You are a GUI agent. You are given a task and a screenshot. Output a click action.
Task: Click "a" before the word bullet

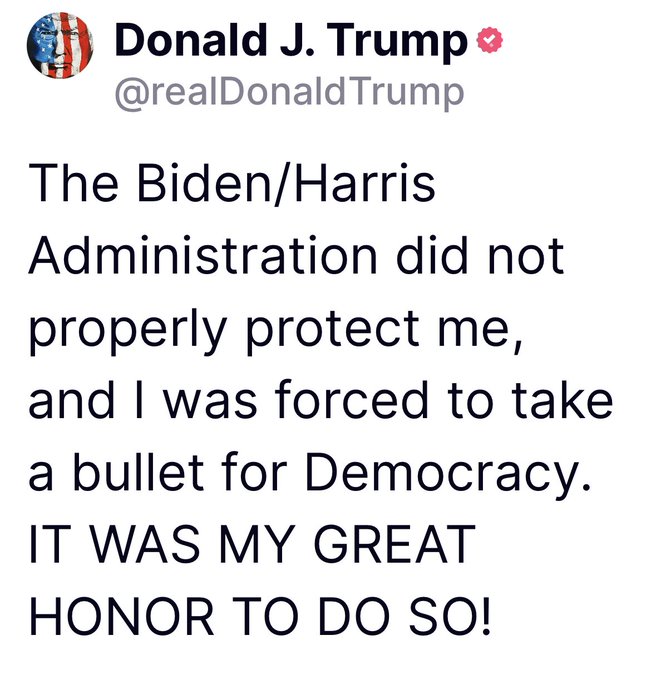coord(41,477)
